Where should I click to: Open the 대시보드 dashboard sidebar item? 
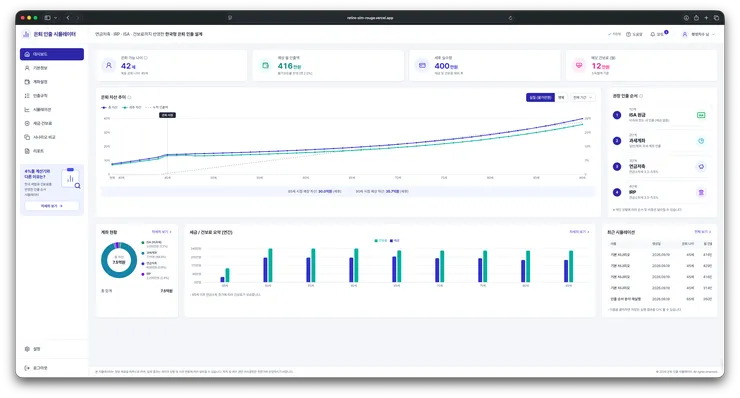[52, 54]
